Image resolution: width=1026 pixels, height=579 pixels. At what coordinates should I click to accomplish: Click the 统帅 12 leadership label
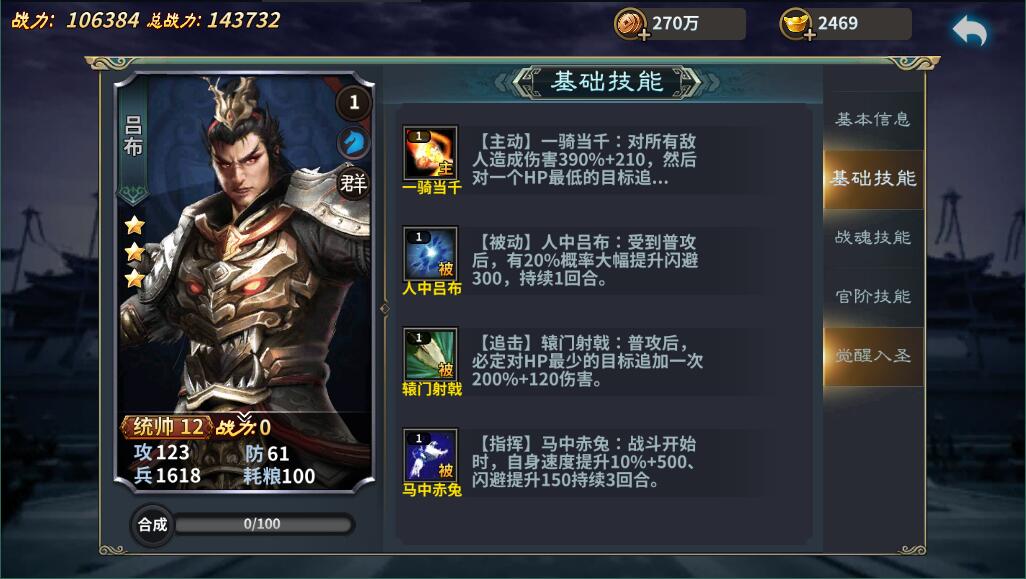click(x=168, y=427)
